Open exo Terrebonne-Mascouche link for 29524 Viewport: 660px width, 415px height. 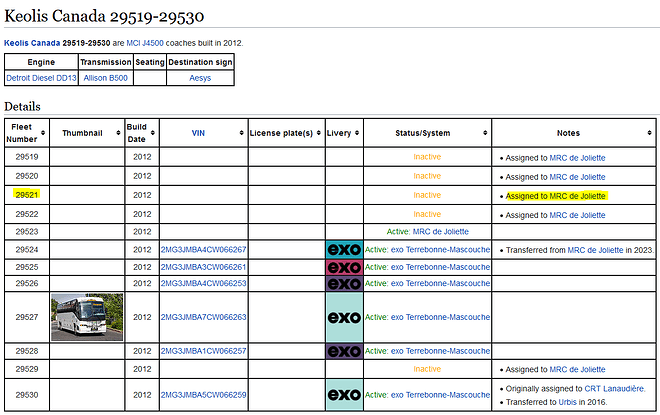440,250
